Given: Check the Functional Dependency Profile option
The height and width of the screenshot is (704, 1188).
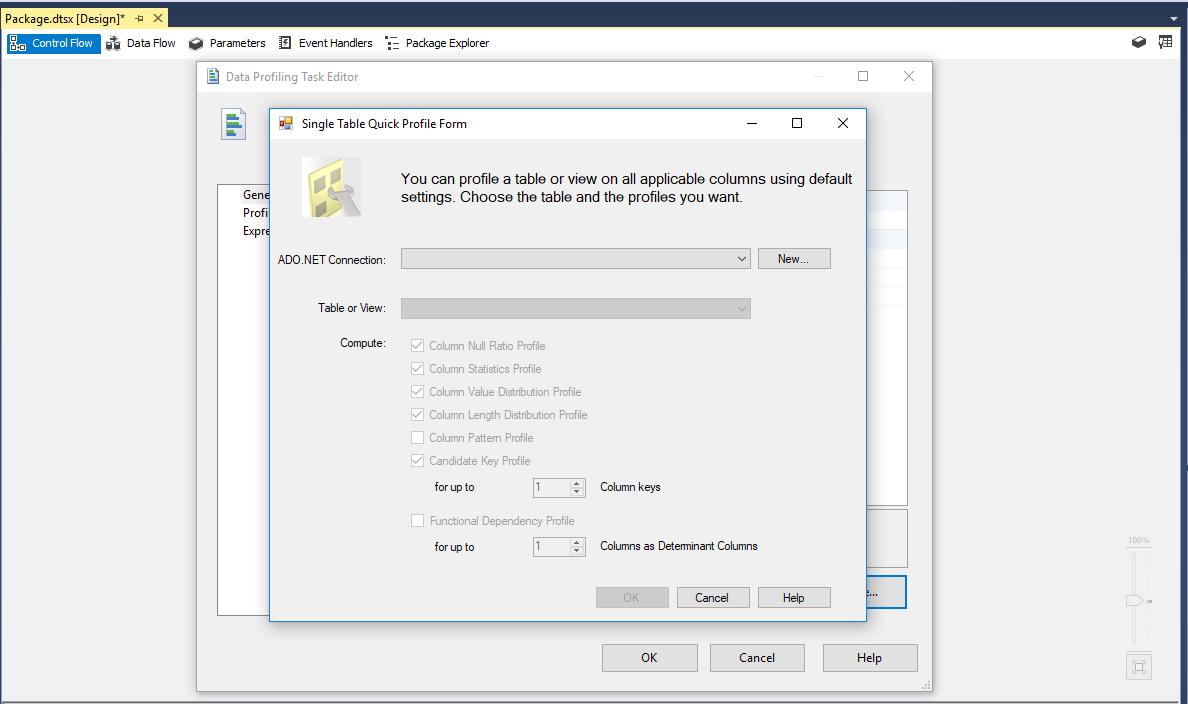Looking at the screenshot, I should pyautogui.click(x=418, y=521).
